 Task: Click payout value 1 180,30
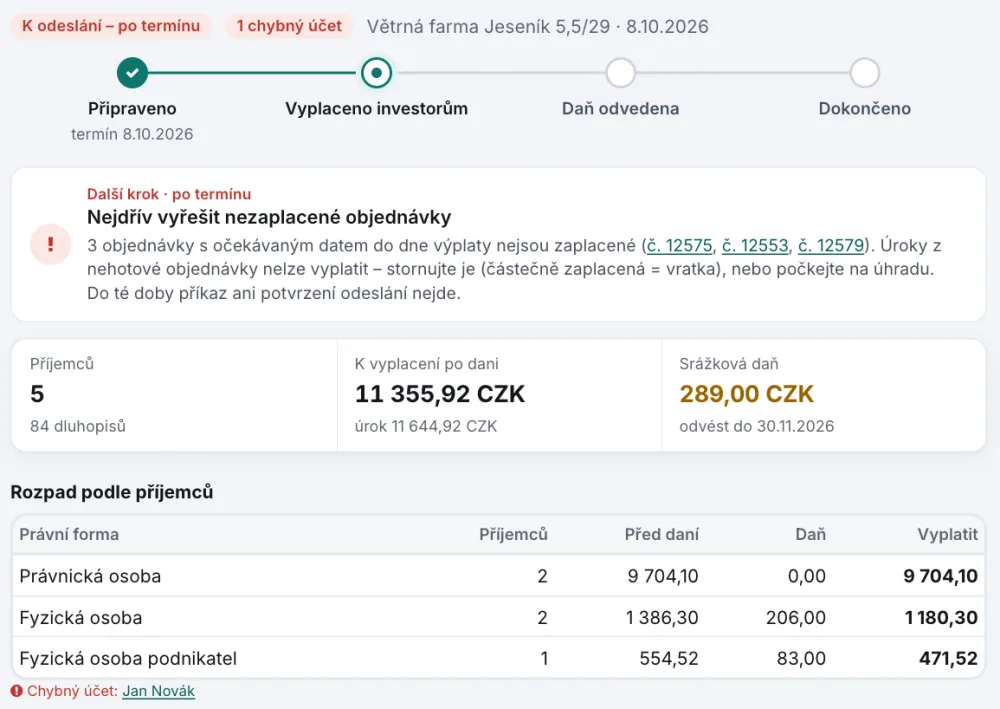[x=941, y=618]
